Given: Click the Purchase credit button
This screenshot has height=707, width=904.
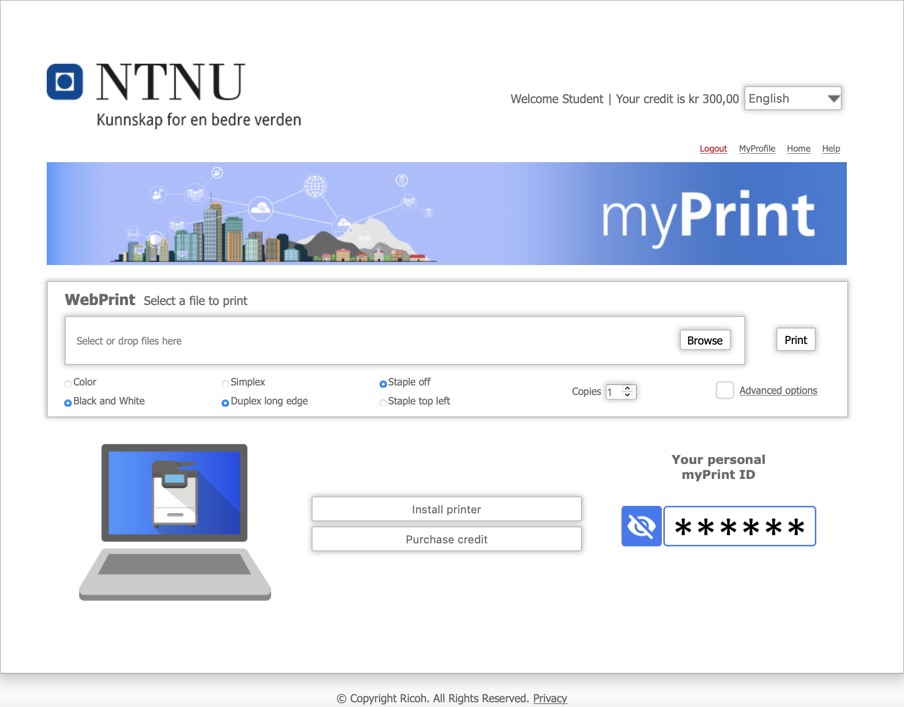Looking at the screenshot, I should coord(447,539).
